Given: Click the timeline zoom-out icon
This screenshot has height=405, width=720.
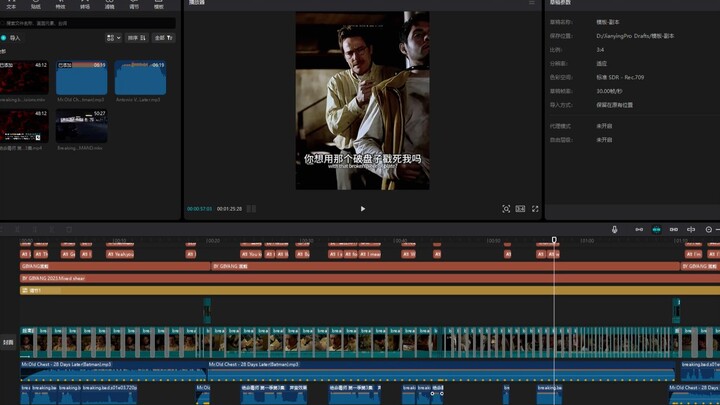Looking at the screenshot, I should tap(709, 229).
